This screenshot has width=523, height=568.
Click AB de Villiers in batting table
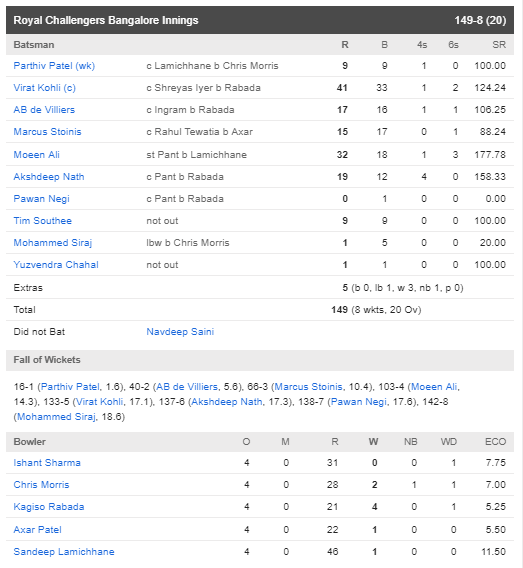click(44, 110)
